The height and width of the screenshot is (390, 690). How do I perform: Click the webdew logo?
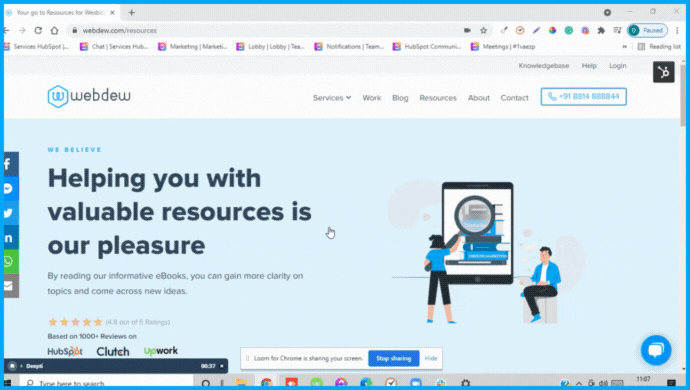pos(89,96)
